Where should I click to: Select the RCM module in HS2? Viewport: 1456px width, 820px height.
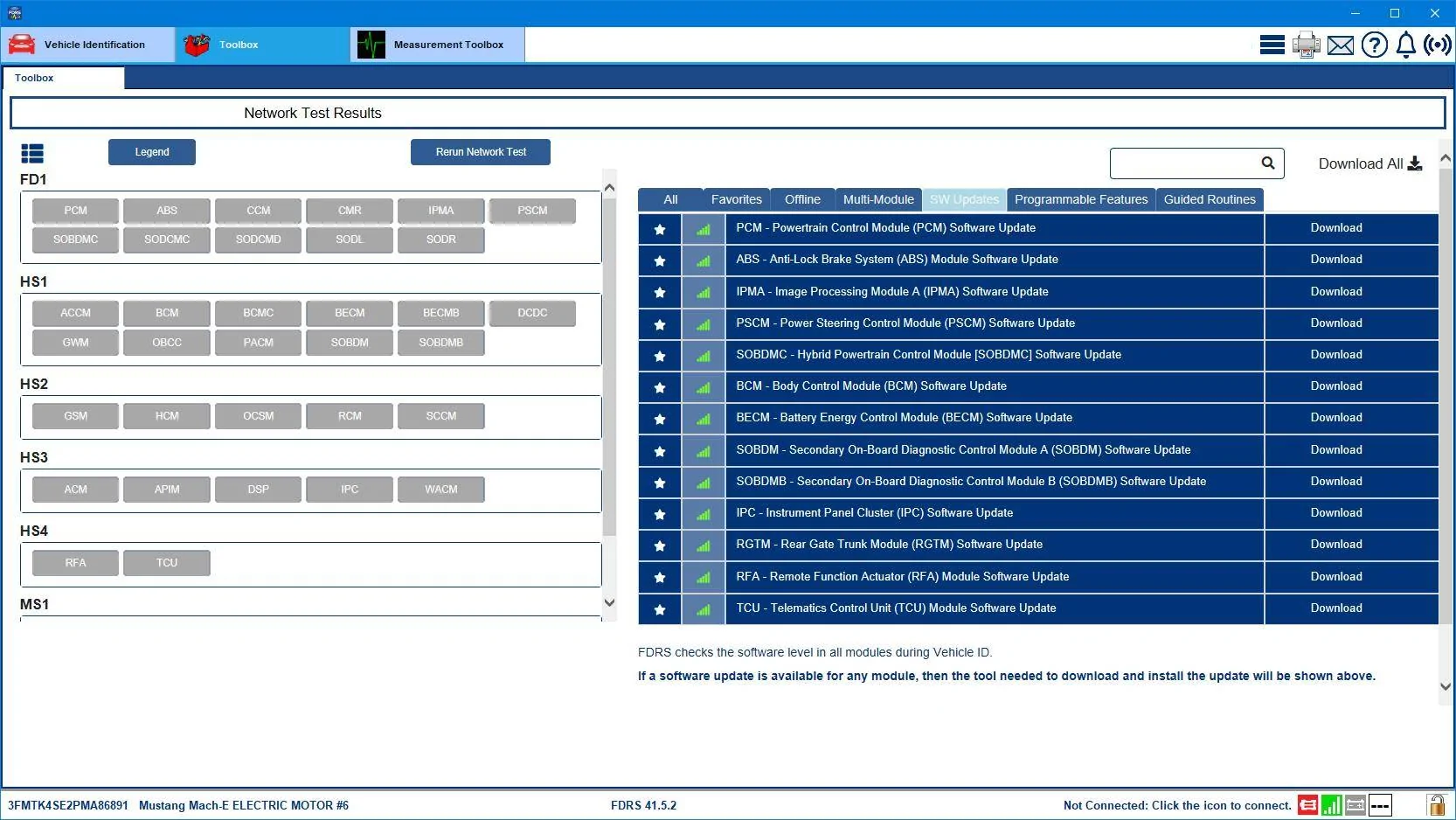point(350,416)
